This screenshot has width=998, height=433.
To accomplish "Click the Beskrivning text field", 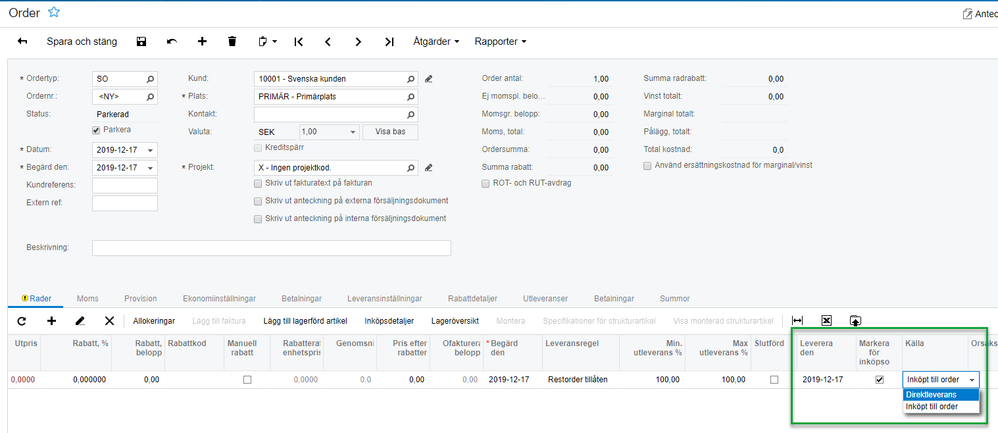I will click(271, 248).
